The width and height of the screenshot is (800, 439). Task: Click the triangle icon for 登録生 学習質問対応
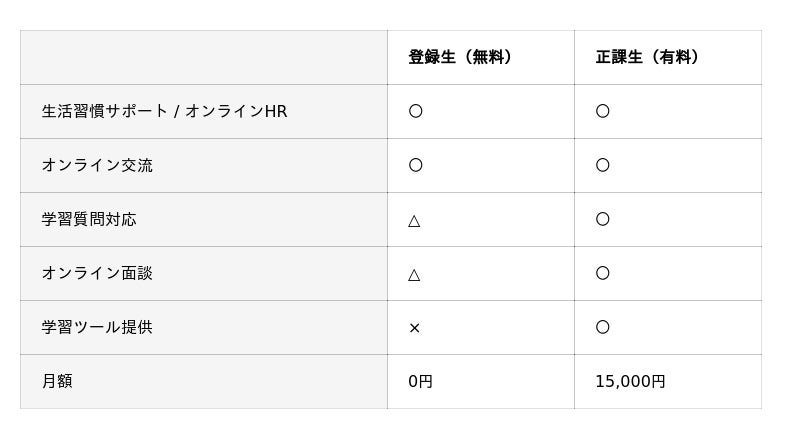(x=415, y=220)
